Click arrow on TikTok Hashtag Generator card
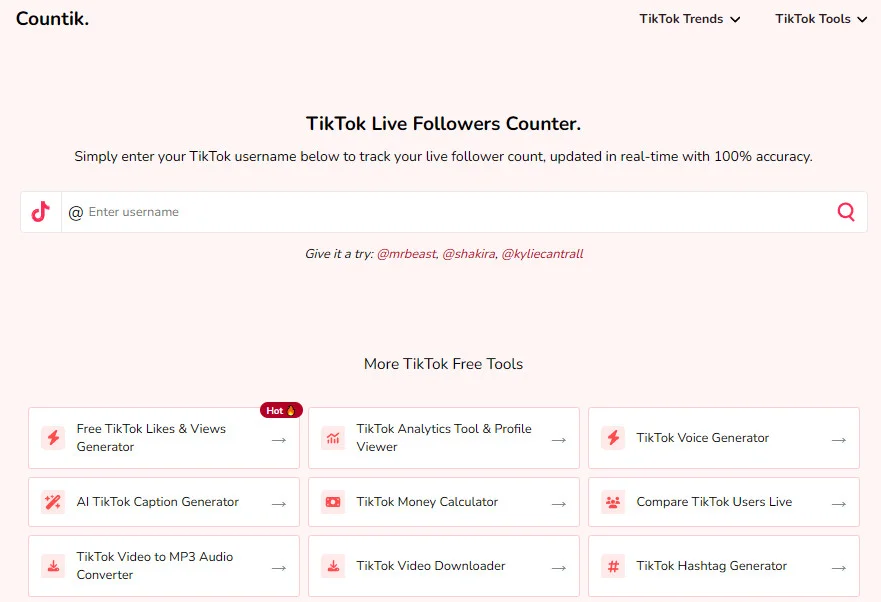This screenshot has height=602, width=881. tap(839, 568)
